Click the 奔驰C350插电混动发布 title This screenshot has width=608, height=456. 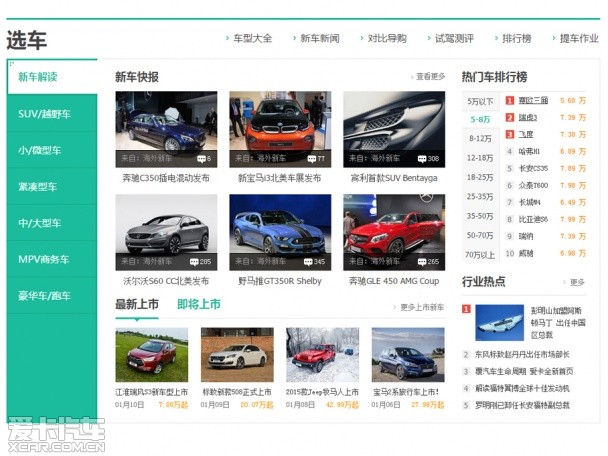click(x=166, y=178)
